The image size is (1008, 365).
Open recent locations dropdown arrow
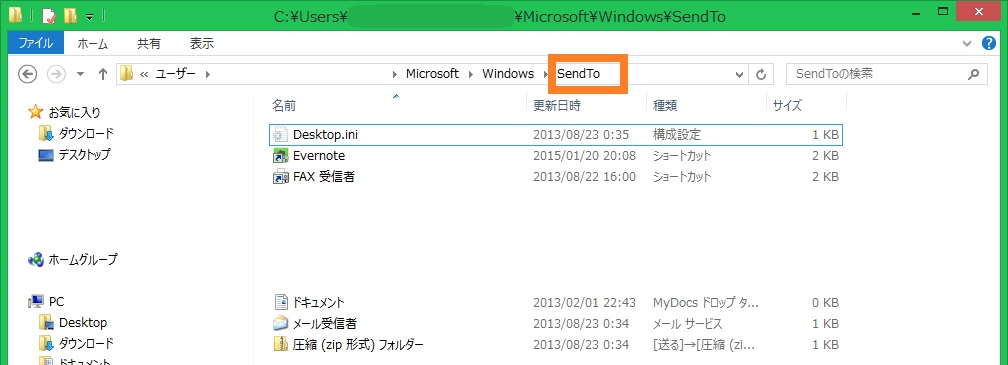[x=80, y=74]
